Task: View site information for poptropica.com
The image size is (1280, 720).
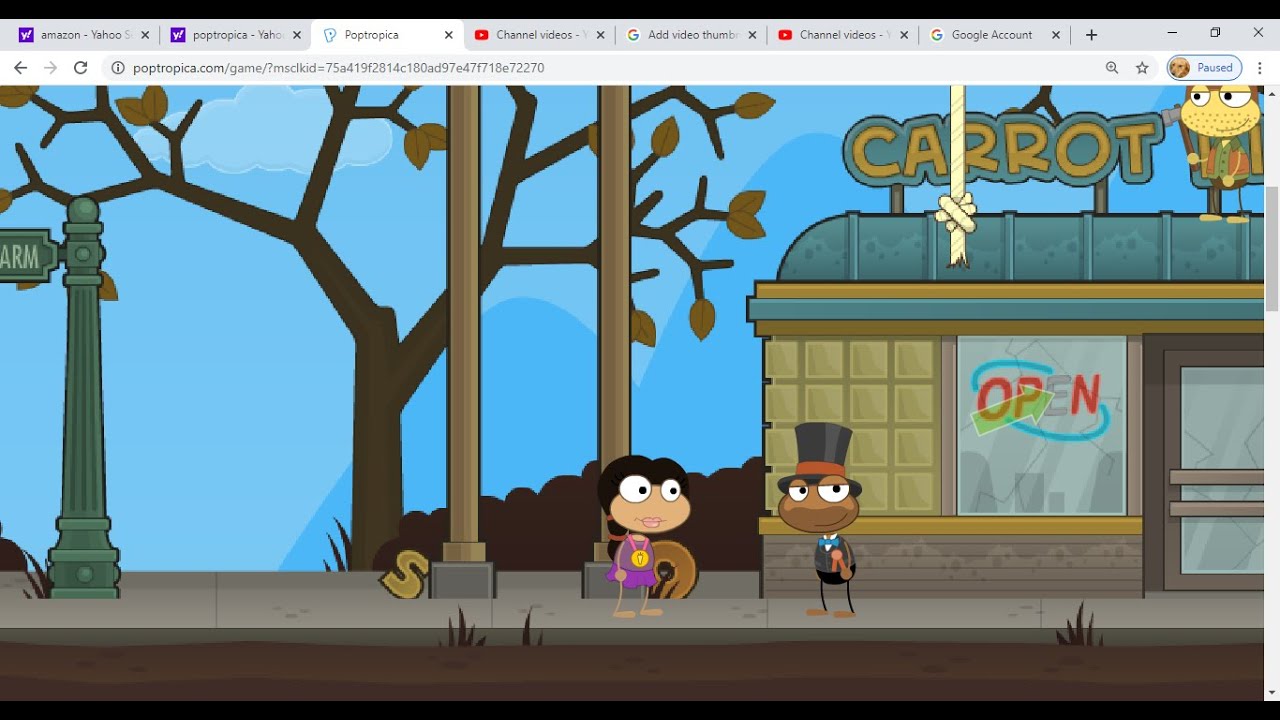Action: (118, 68)
